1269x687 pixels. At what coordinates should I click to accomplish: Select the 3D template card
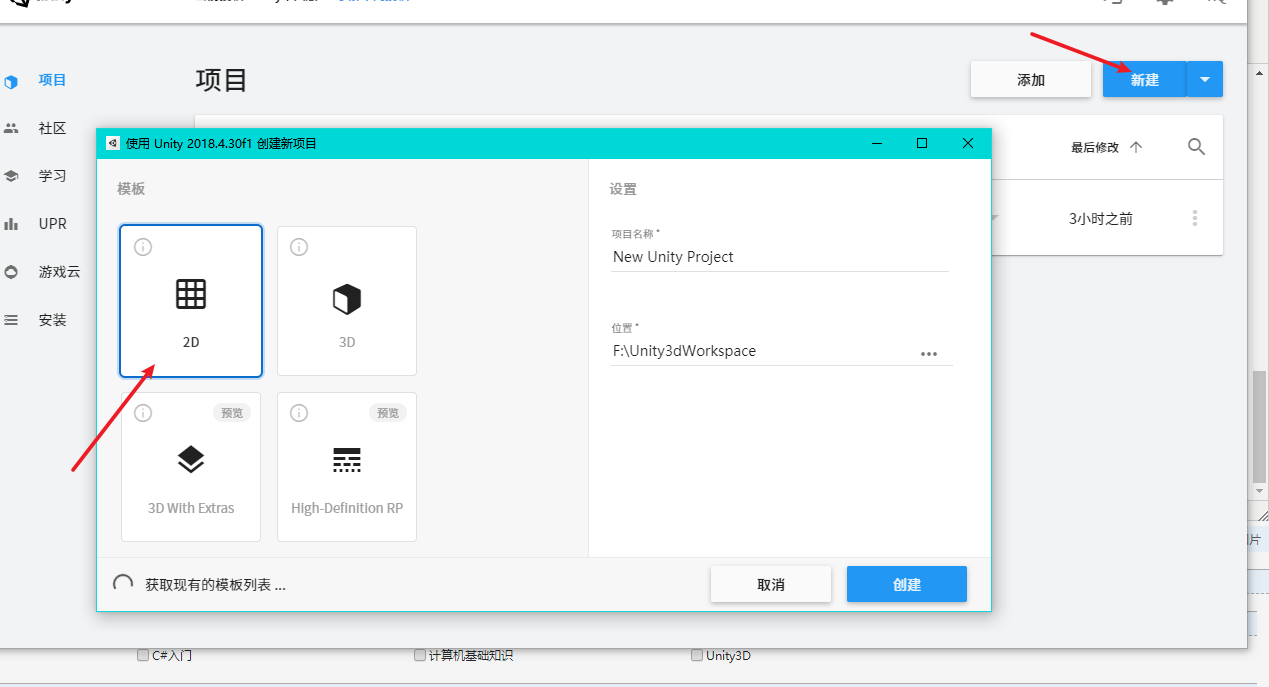(347, 301)
